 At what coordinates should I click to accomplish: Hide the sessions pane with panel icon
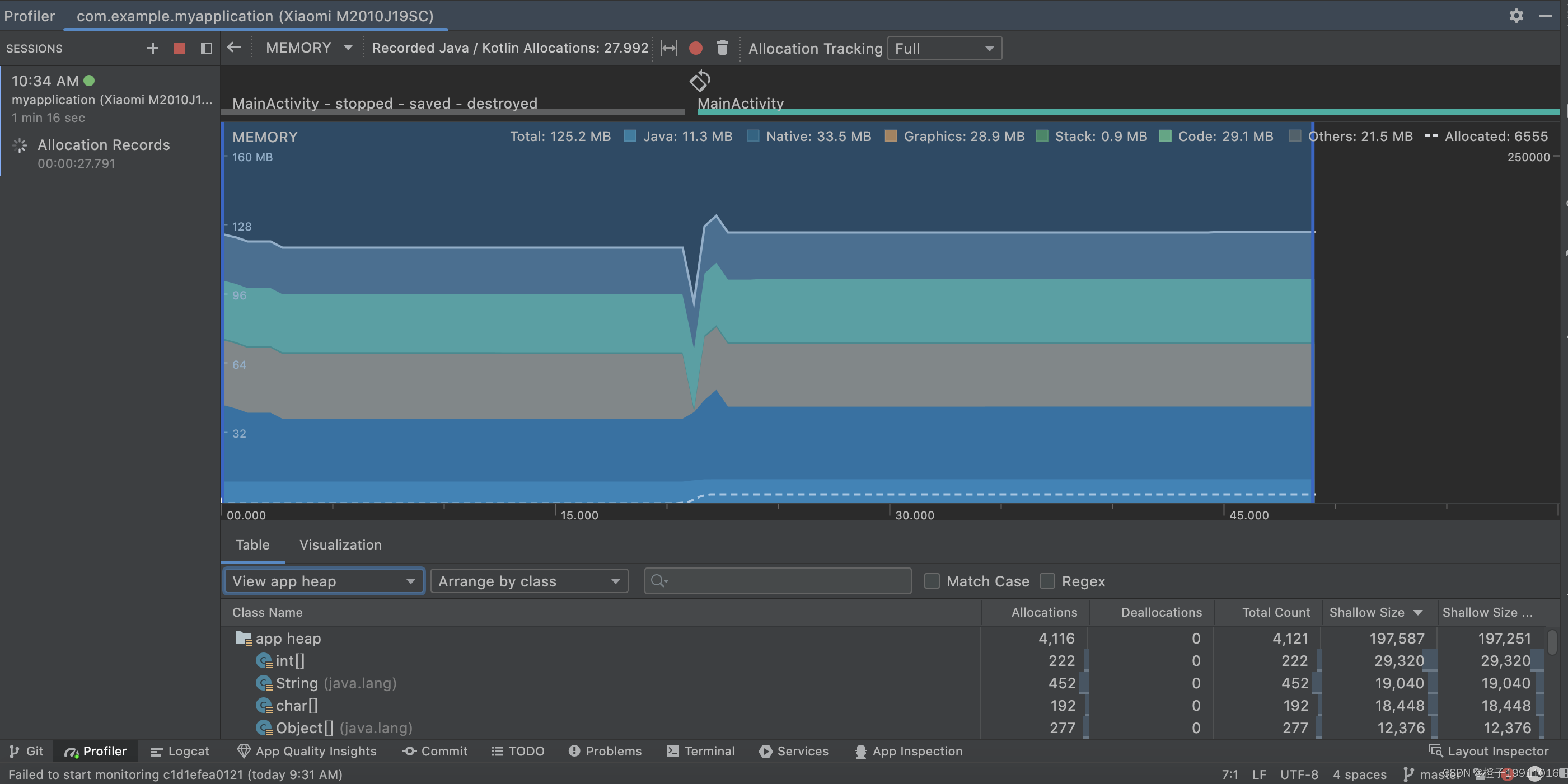click(x=207, y=48)
